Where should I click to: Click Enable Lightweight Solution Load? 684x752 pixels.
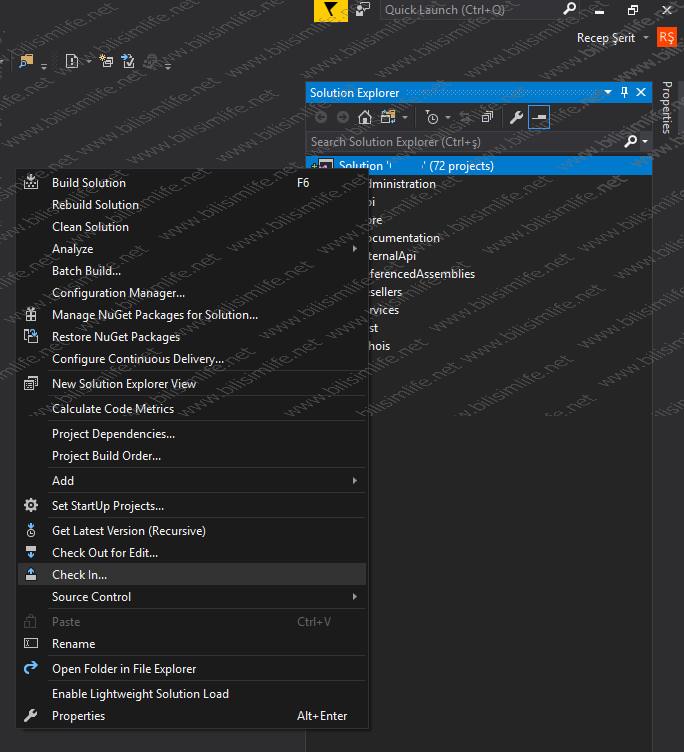[x=192, y=694]
